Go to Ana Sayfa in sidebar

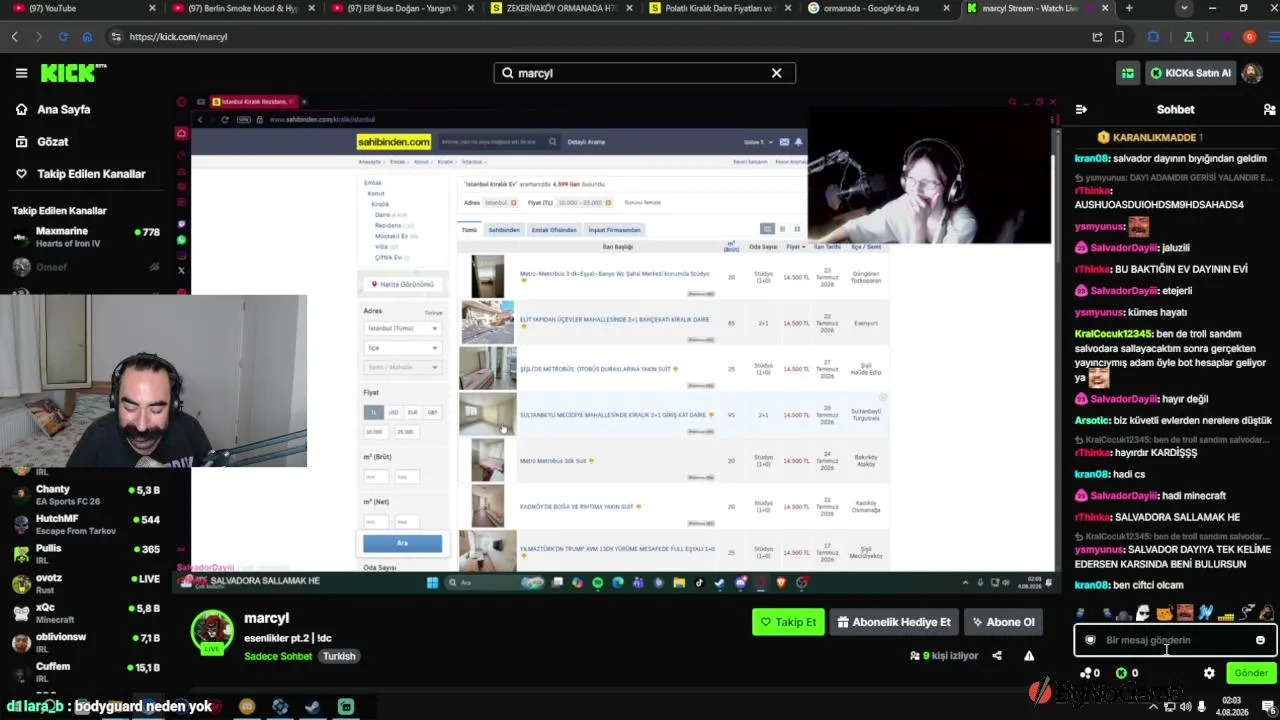[64, 110]
